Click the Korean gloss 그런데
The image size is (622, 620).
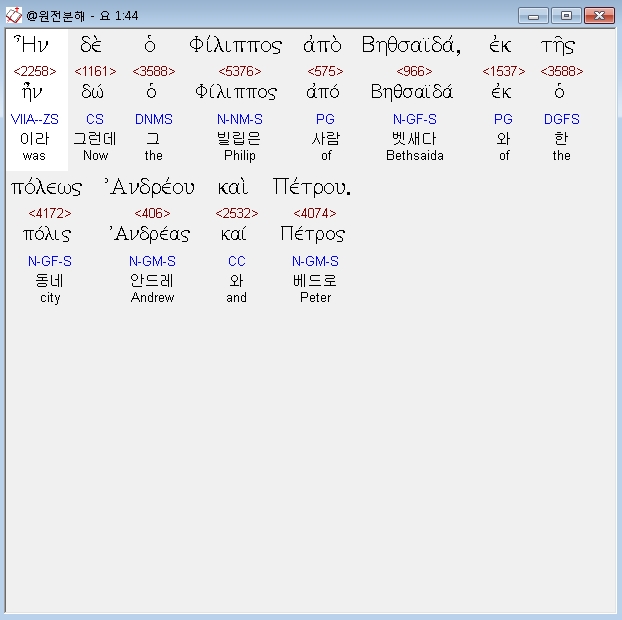click(x=95, y=138)
